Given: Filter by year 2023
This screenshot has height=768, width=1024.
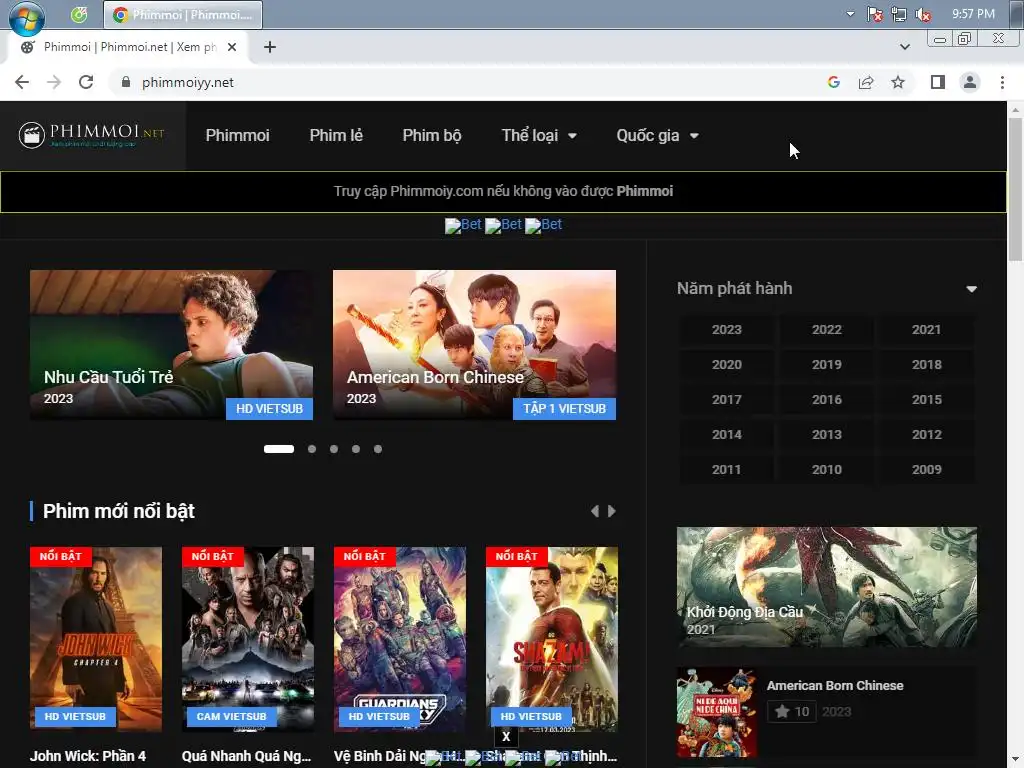Looking at the screenshot, I should point(727,330).
